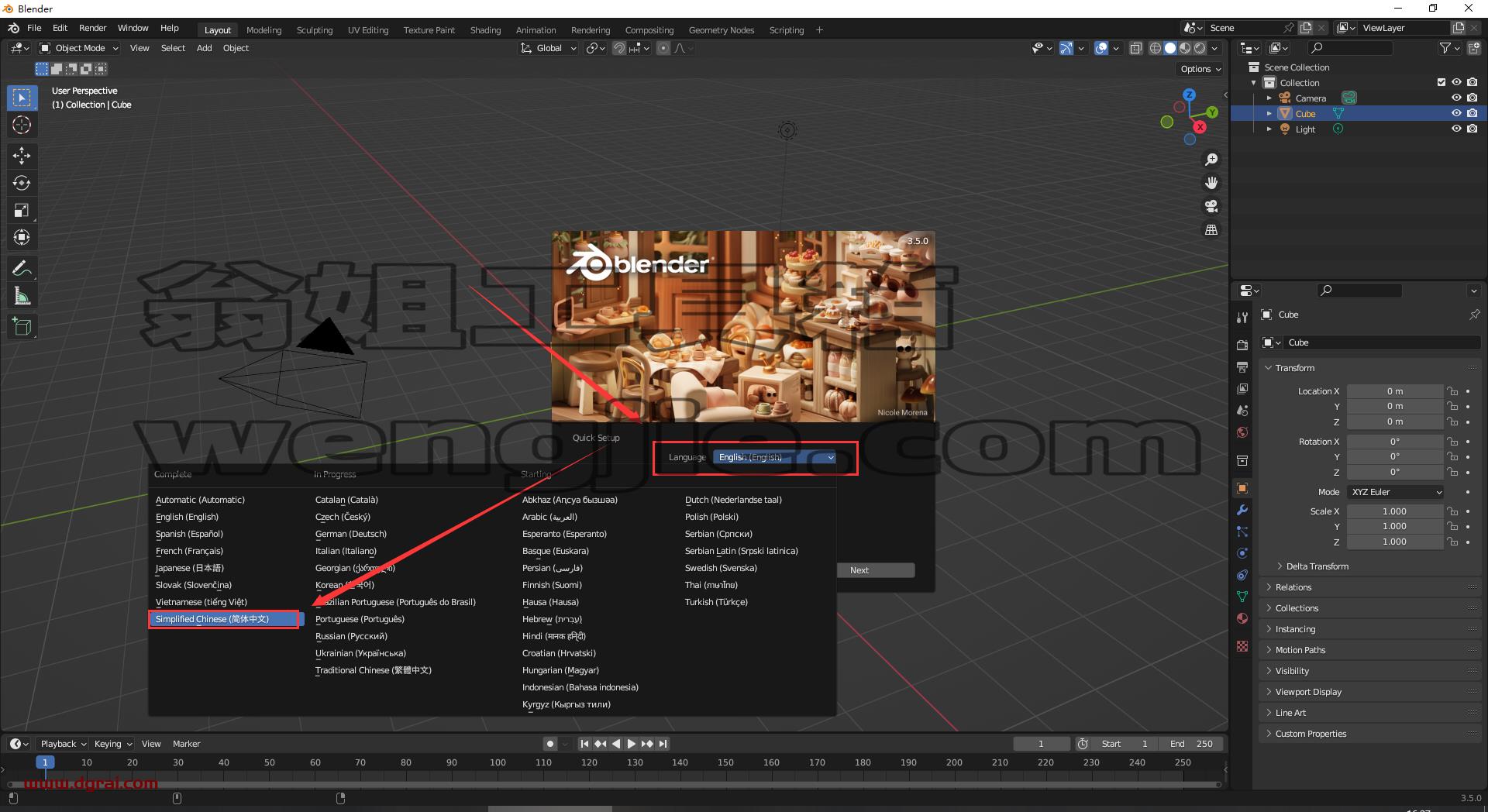
Task: Open the Output properties tab
Action: coord(1242,366)
